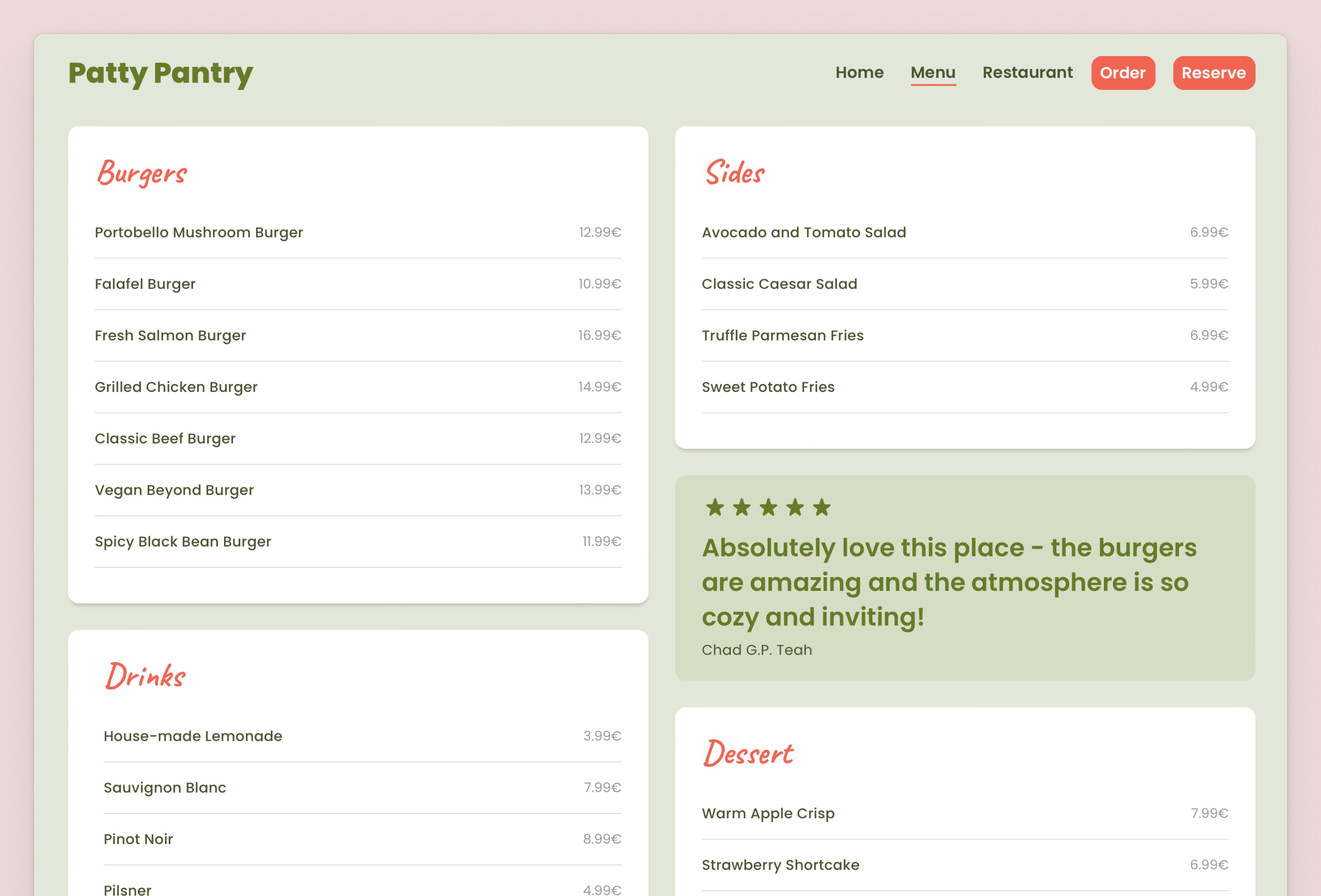Click the first star in the review rating

pyautogui.click(x=716, y=507)
